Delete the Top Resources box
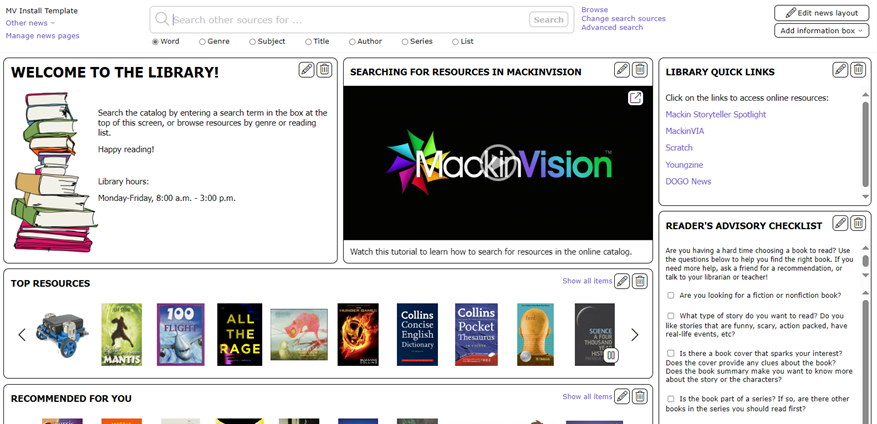The height and width of the screenshot is (424, 877). 640,281
